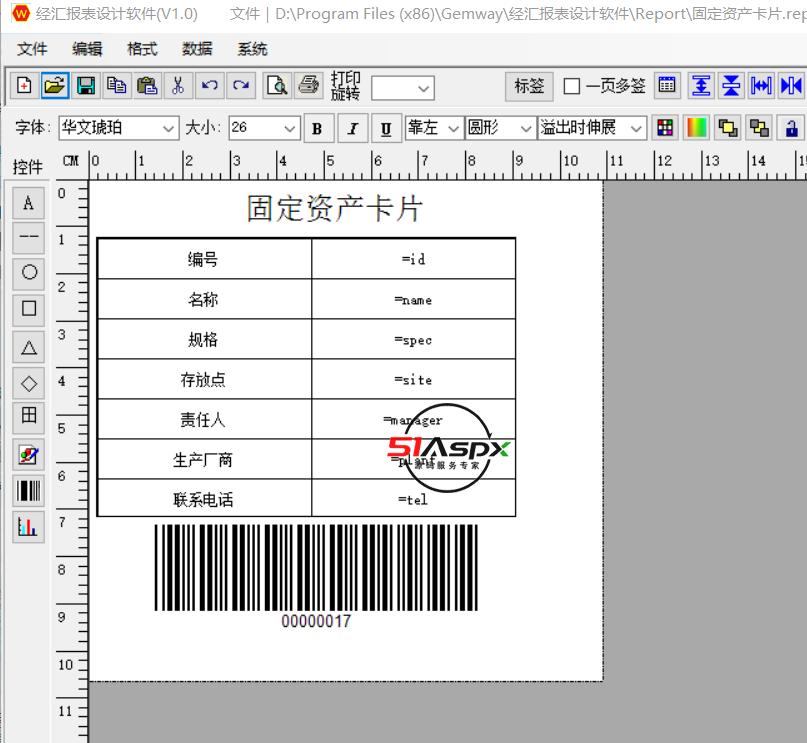Open the alignment dropdown 靠左
The image size is (807, 743).
click(433, 128)
